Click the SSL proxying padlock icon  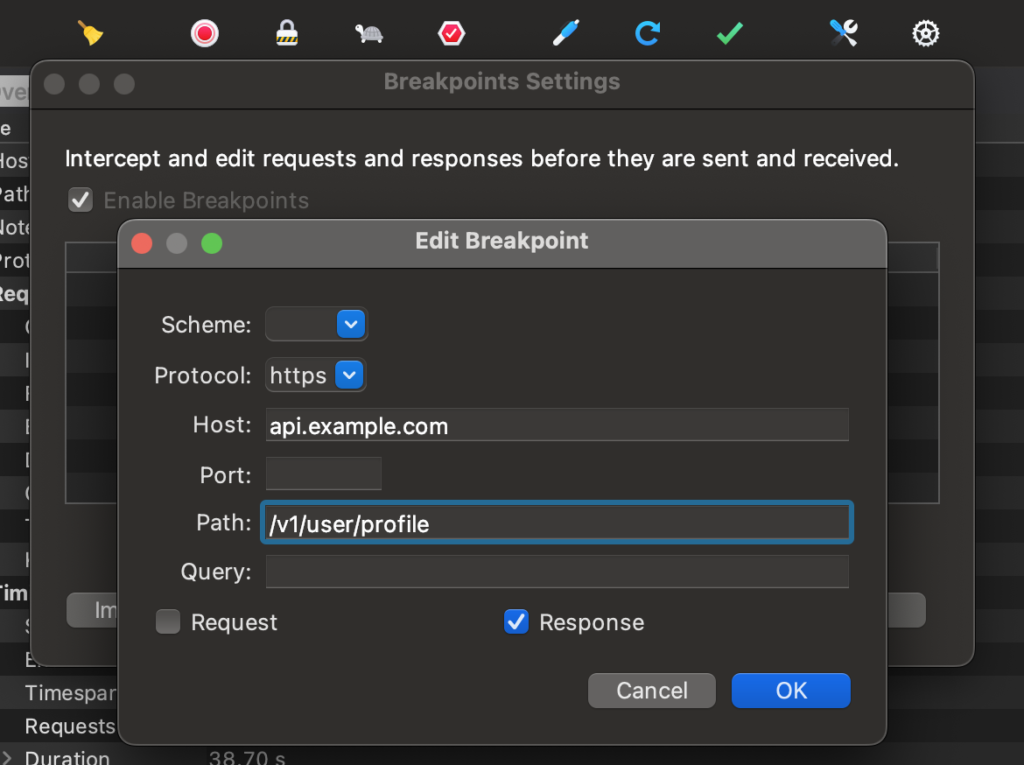(288, 33)
